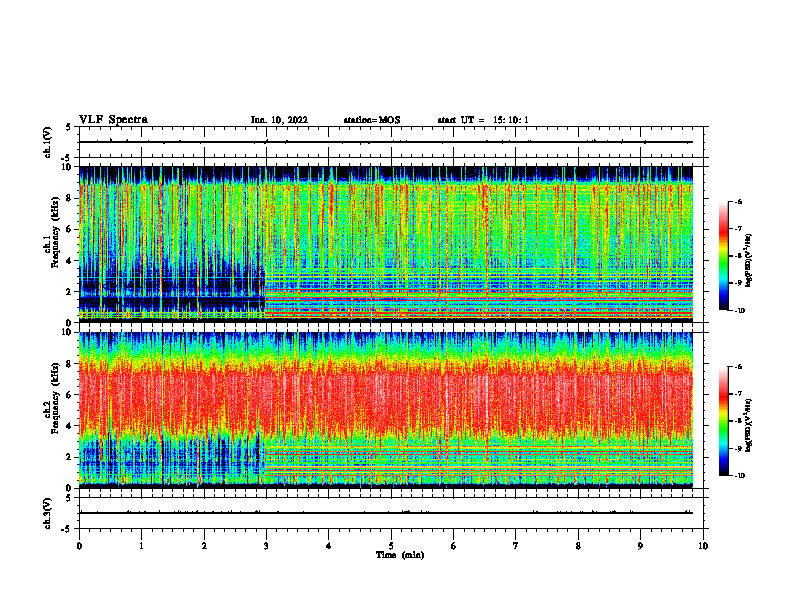Click the ch.2 colorbar log(PSD) unit label
This screenshot has height=612, width=792.
749,426
